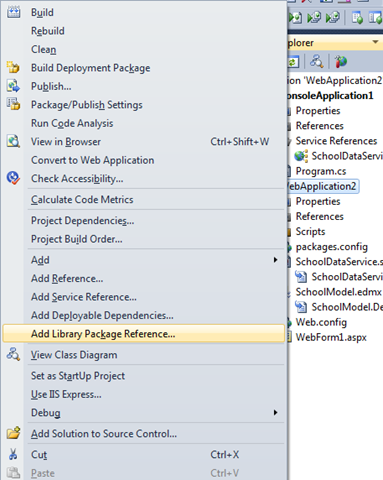
Task: Select References under ConsoleApplication1
Action: (320, 126)
